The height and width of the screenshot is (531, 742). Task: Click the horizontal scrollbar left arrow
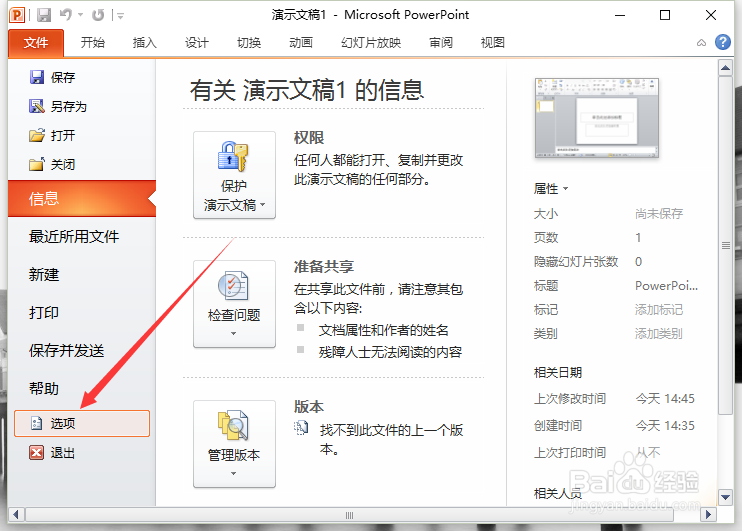point(16,514)
